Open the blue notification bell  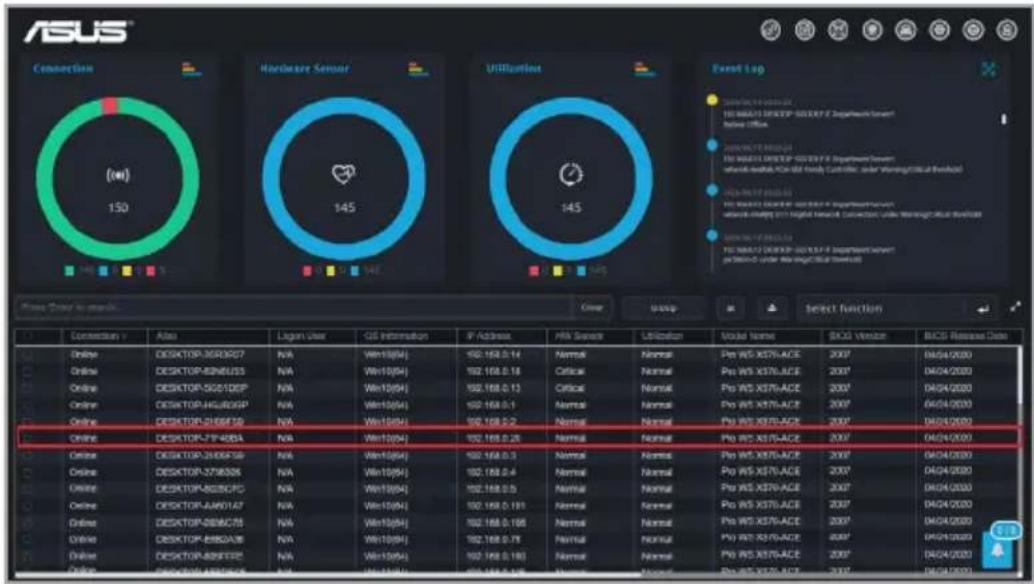pyautogui.click(x=998, y=550)
